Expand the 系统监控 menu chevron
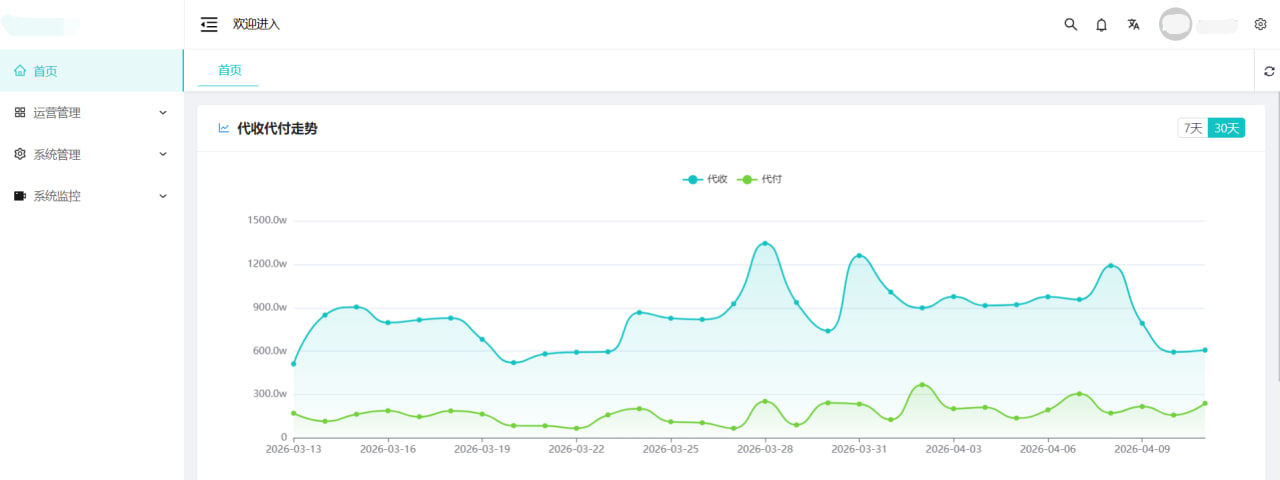 click(163, 196)
